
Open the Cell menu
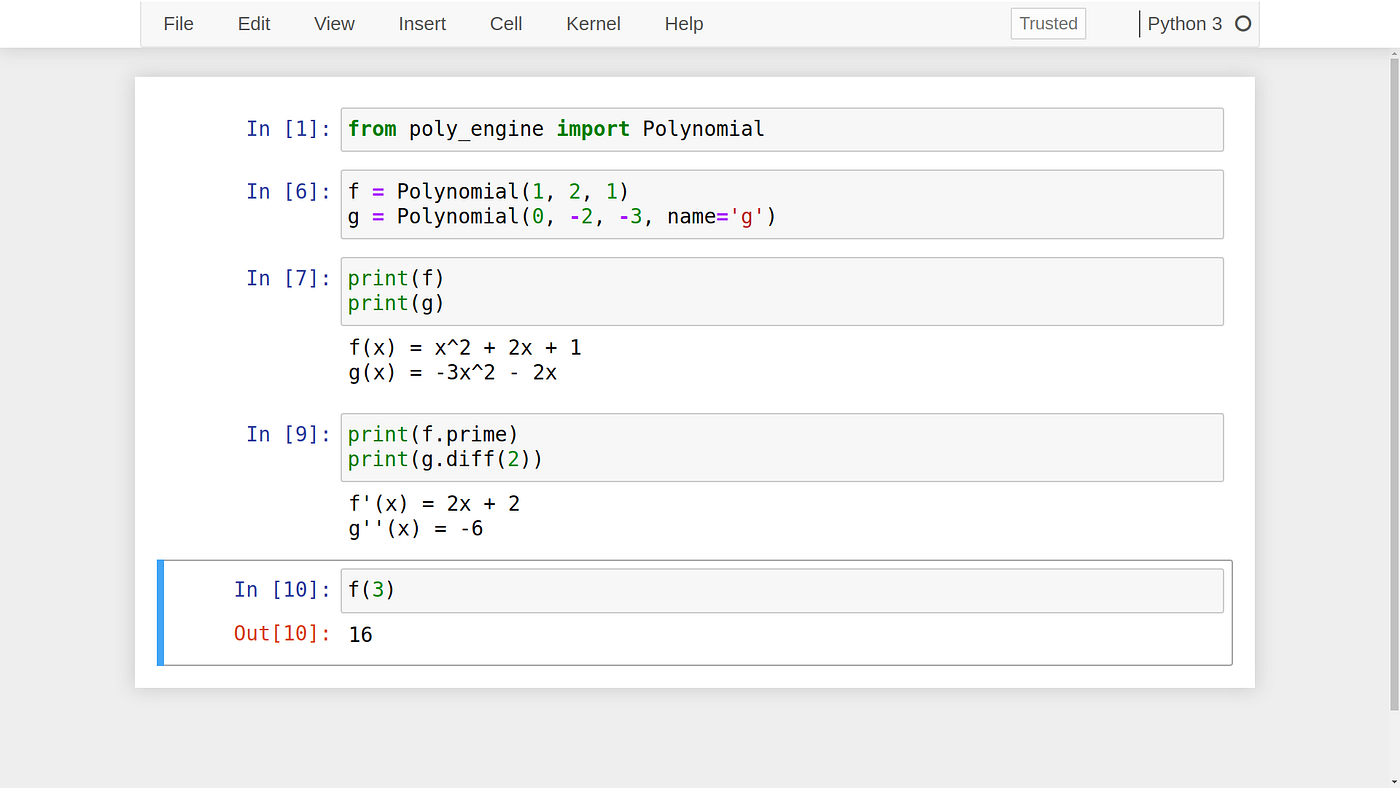(x=505, y=23)
